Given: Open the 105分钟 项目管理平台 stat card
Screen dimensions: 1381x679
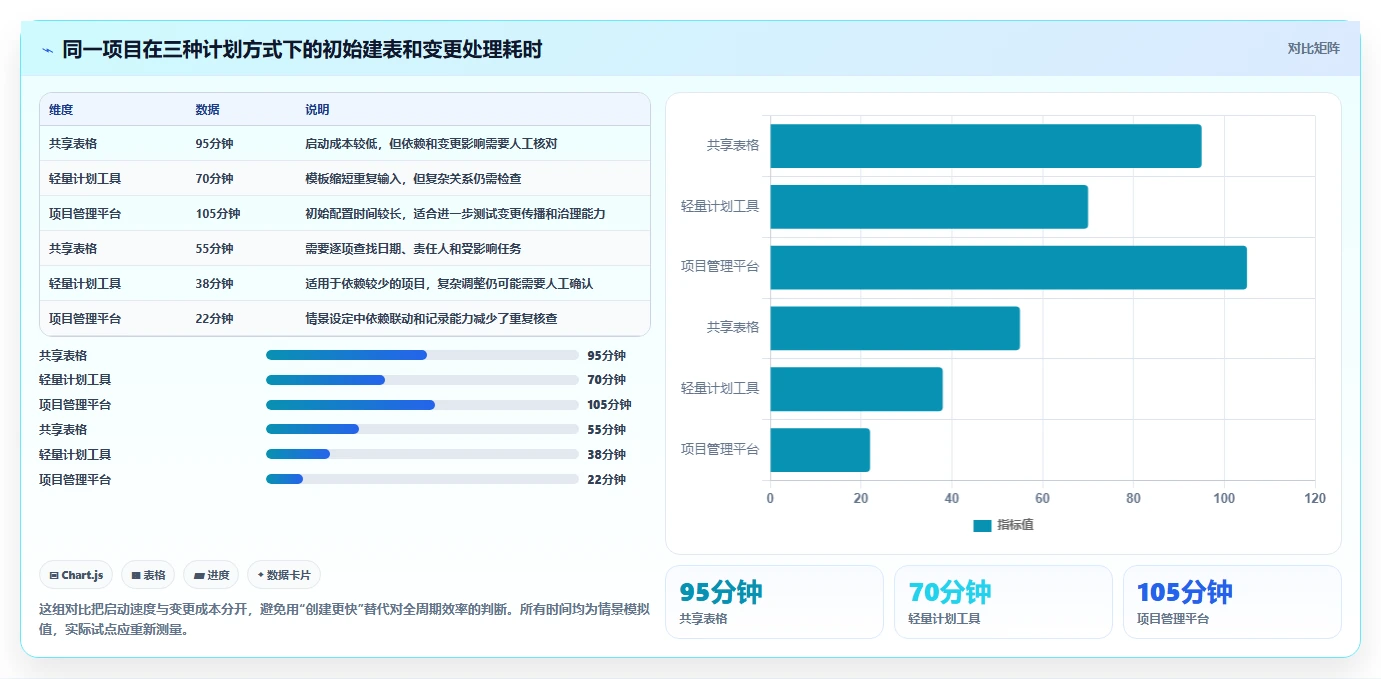Looking at the screenshot, I should tap(1232, 602).
